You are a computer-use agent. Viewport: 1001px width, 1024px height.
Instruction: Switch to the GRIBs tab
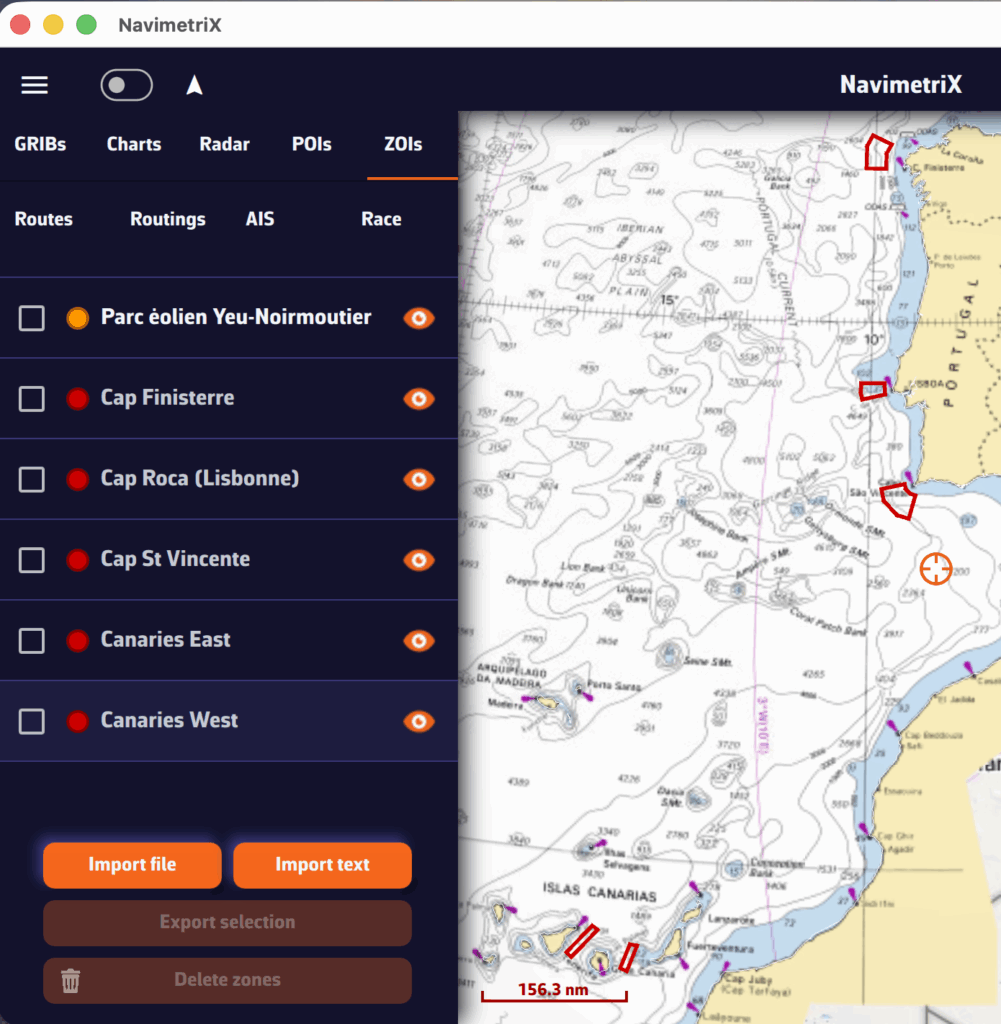click(40, 144)
